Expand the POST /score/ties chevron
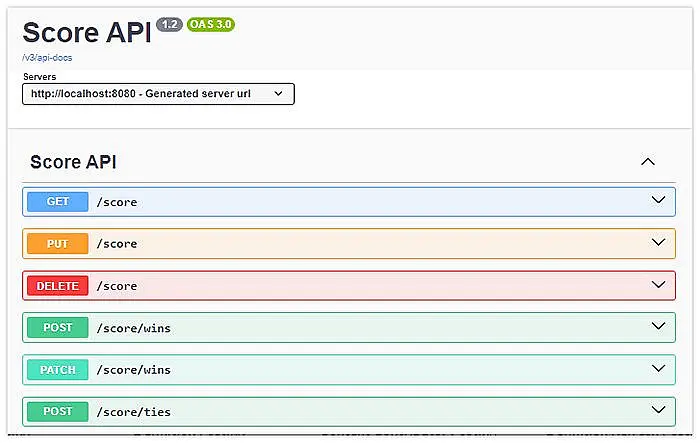 click(x=658, y=410)
